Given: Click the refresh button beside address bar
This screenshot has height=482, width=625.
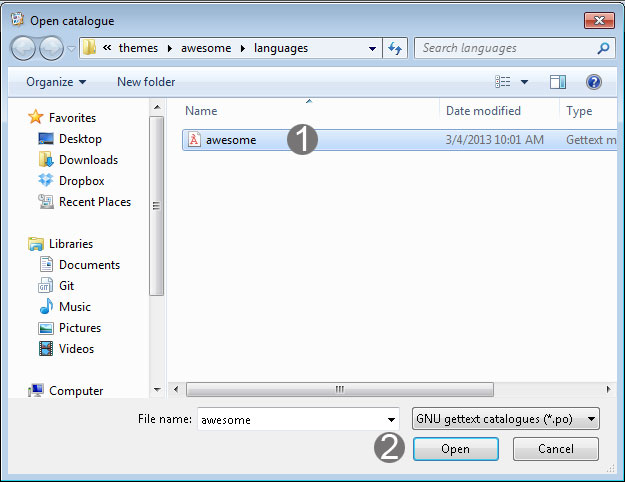Looking at the screenshot, I should tap(394, 48).
